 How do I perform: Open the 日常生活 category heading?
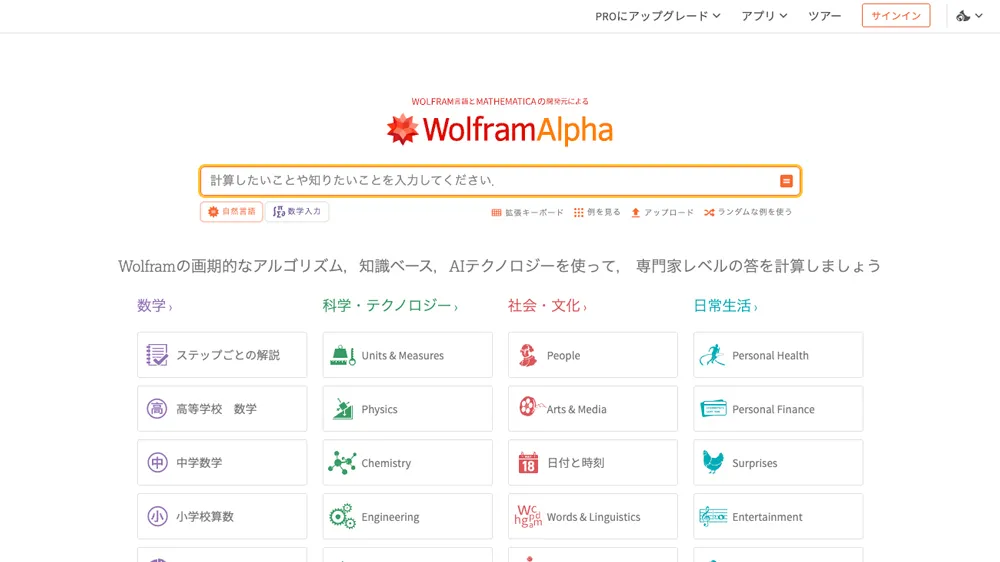[725, 306]
